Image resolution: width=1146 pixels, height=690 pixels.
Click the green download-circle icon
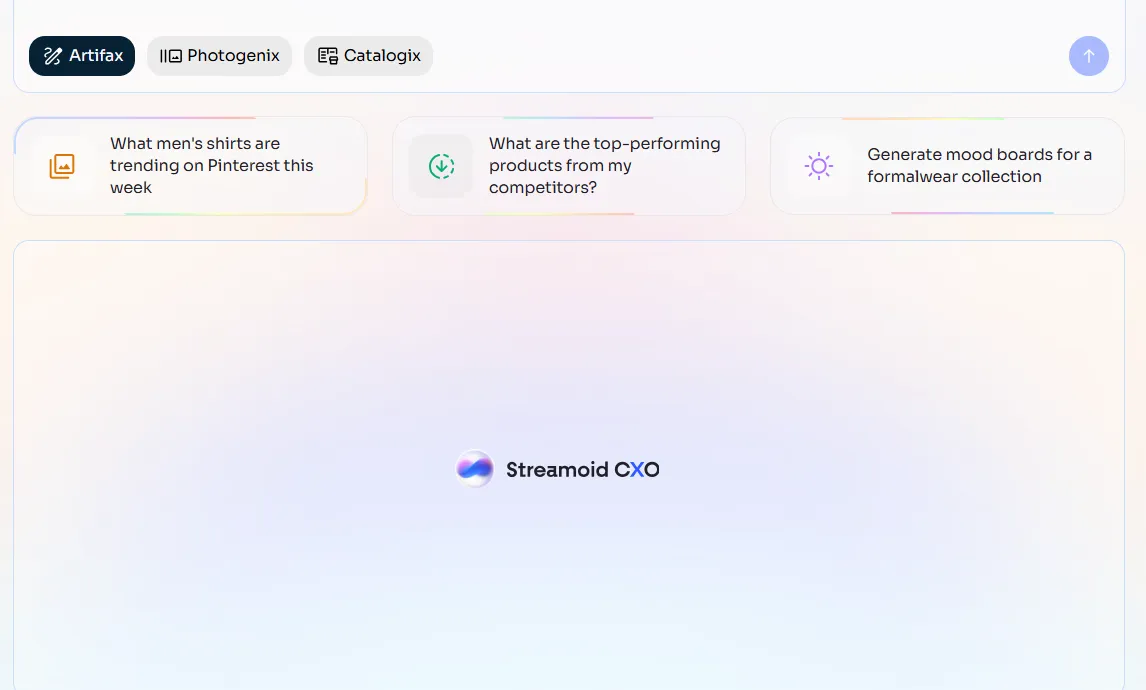pos(441,166)
